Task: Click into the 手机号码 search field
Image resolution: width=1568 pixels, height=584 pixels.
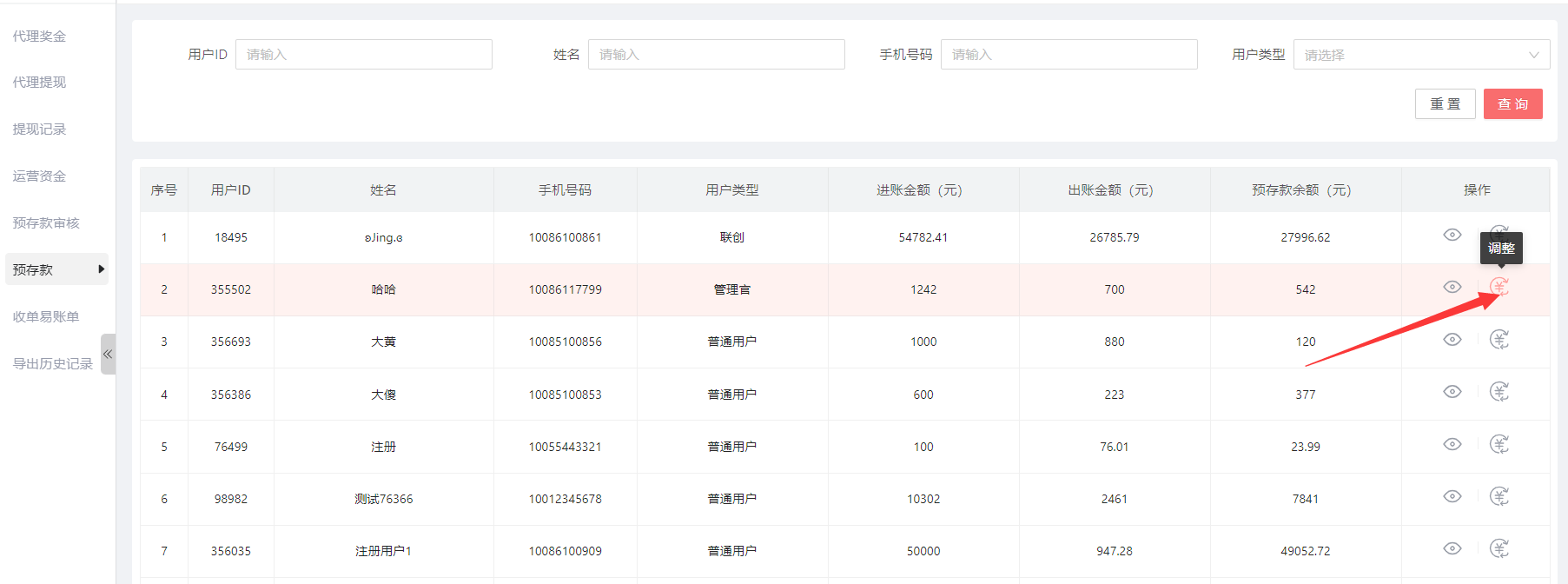Action: pyautogui.click(x=1068, y=55)
